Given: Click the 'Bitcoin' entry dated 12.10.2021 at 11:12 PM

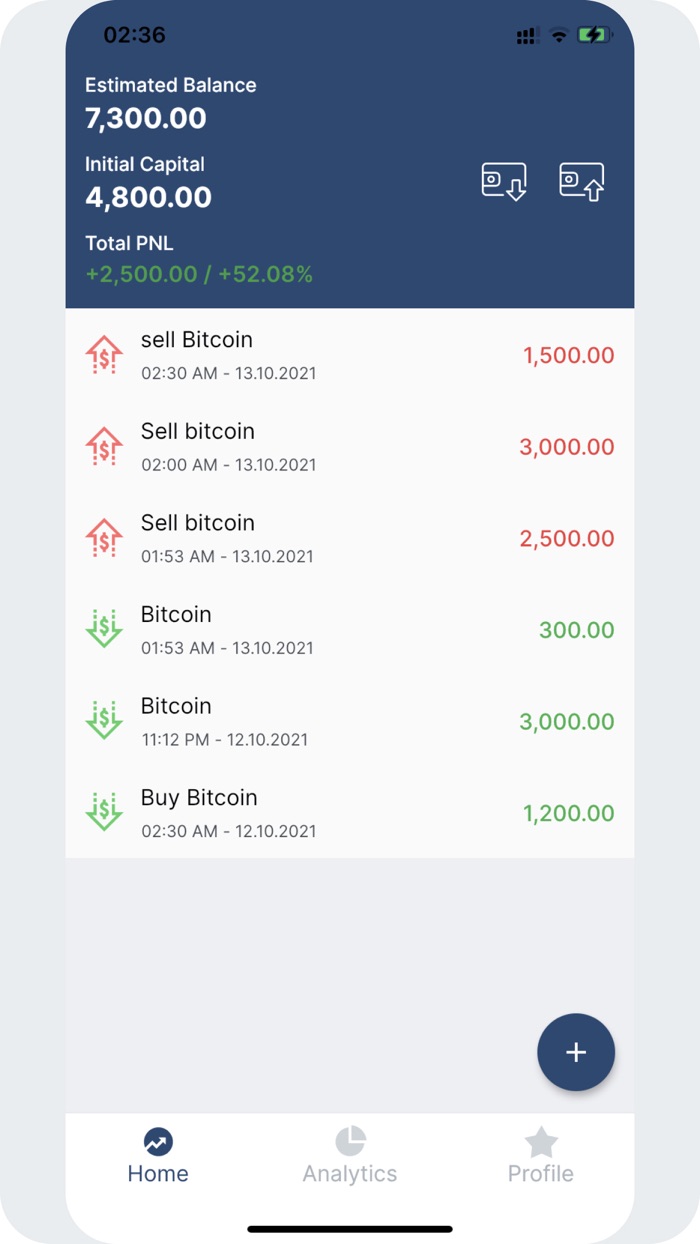Looking at the screenshot, I should pyautogui.click(x=300, y=721).
